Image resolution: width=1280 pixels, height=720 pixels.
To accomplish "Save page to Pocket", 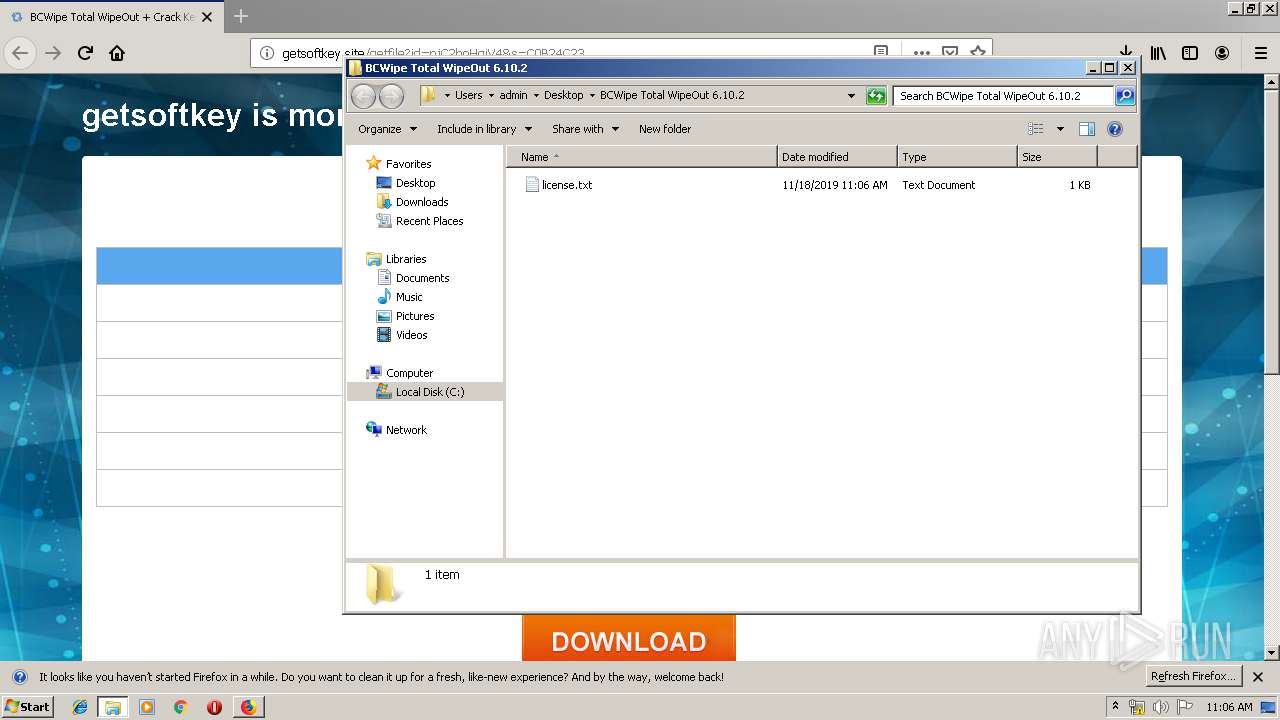I will (950, 53).
